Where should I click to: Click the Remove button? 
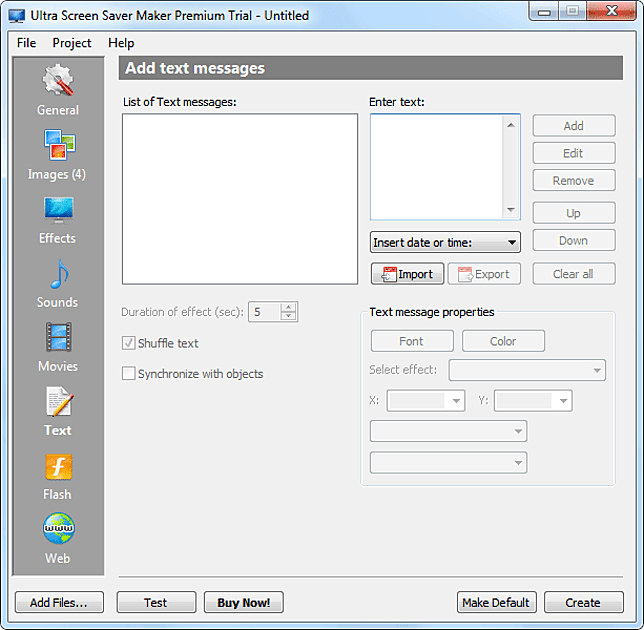(x=574, y=180)
